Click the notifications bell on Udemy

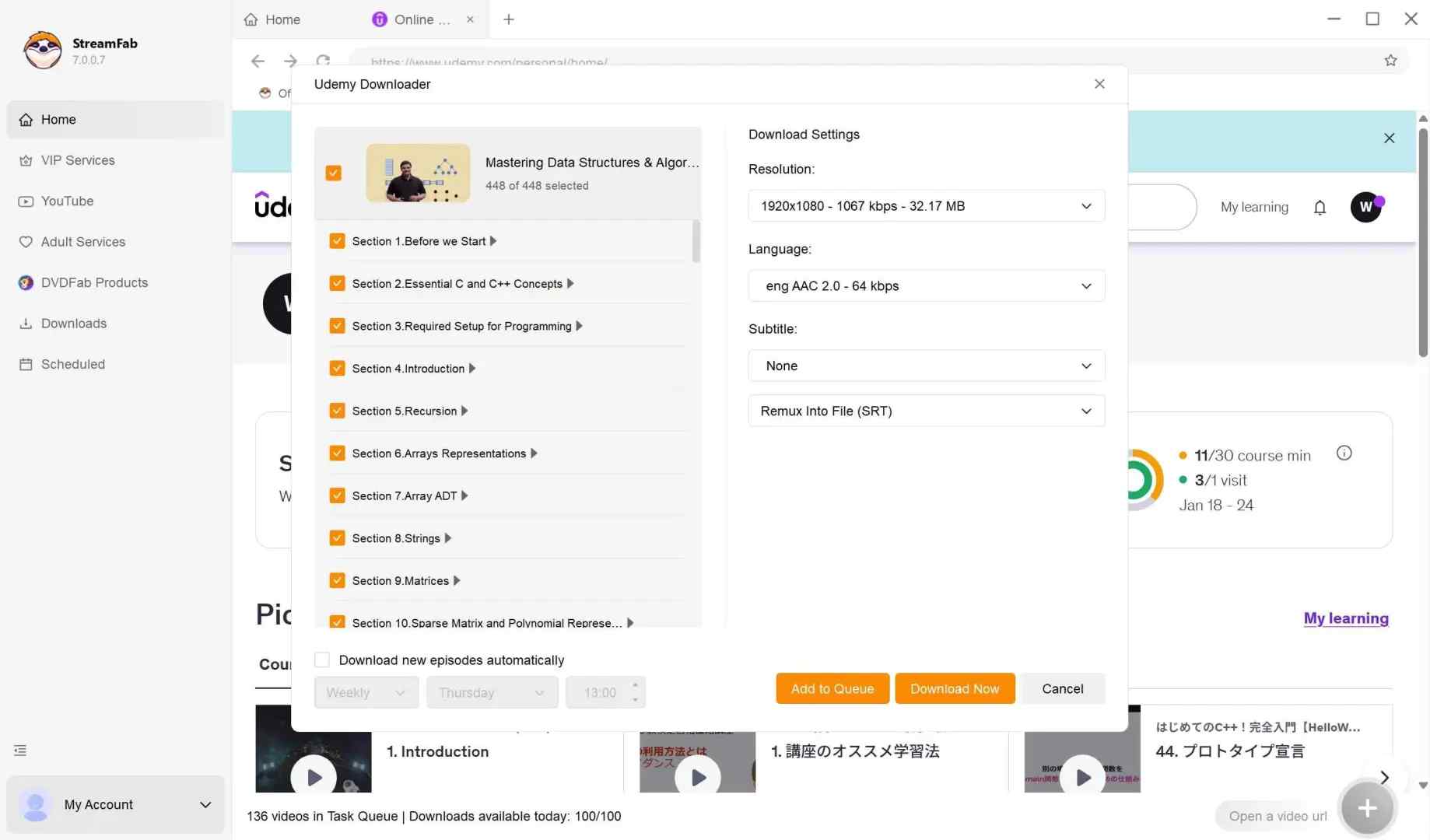pyautogui.click(x=1320, y=207)
